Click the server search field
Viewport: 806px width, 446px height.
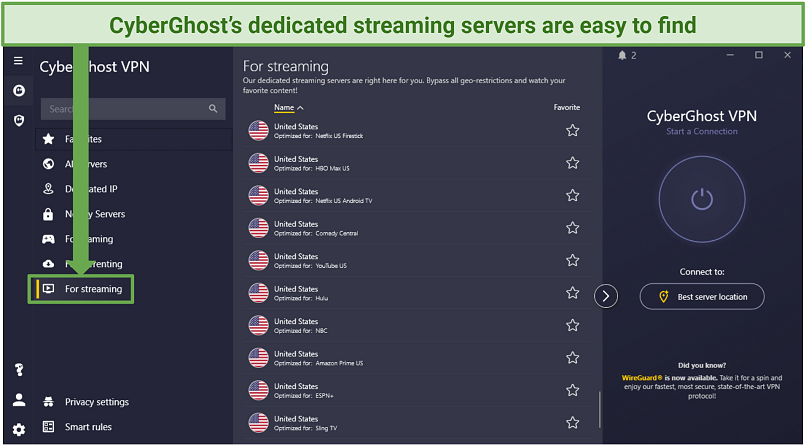point(133,108)
